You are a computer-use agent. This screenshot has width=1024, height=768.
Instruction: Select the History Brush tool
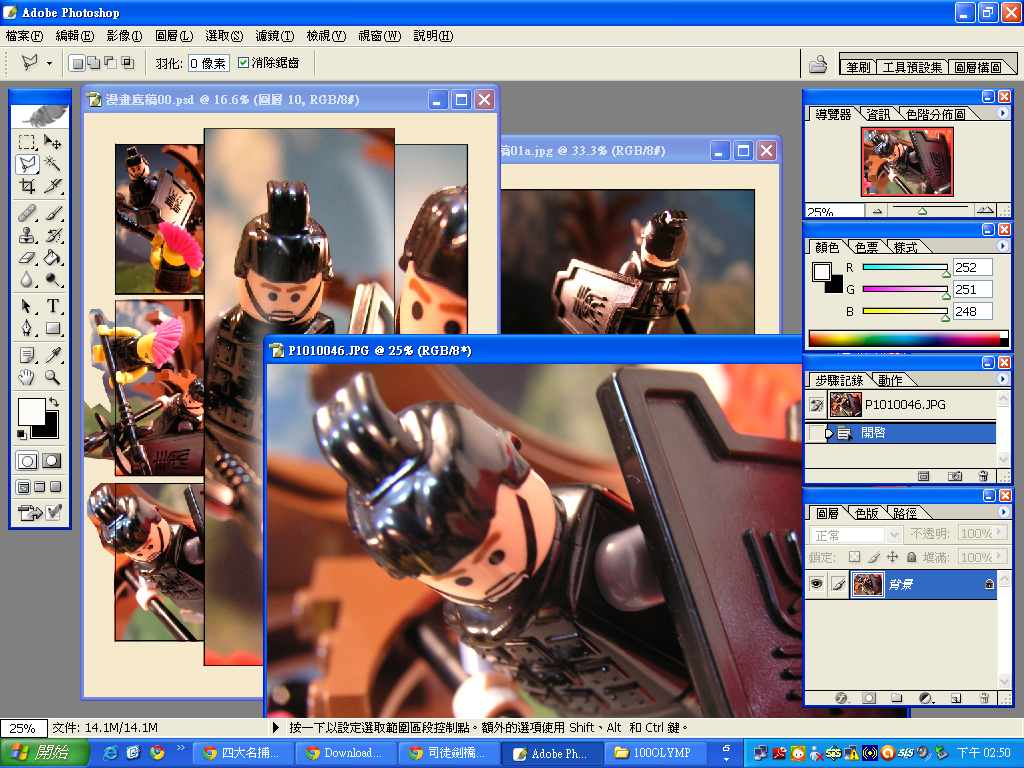click(x=52, y=235)
